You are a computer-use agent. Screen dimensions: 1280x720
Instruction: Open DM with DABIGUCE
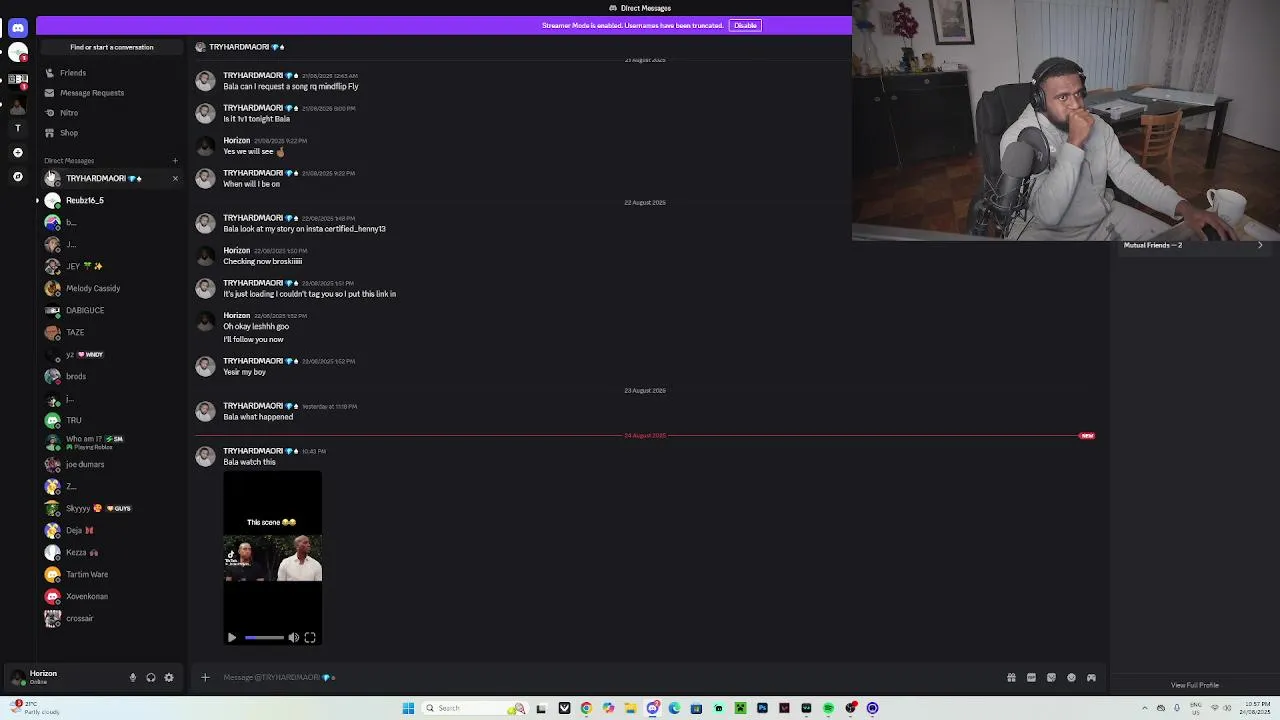110,311
